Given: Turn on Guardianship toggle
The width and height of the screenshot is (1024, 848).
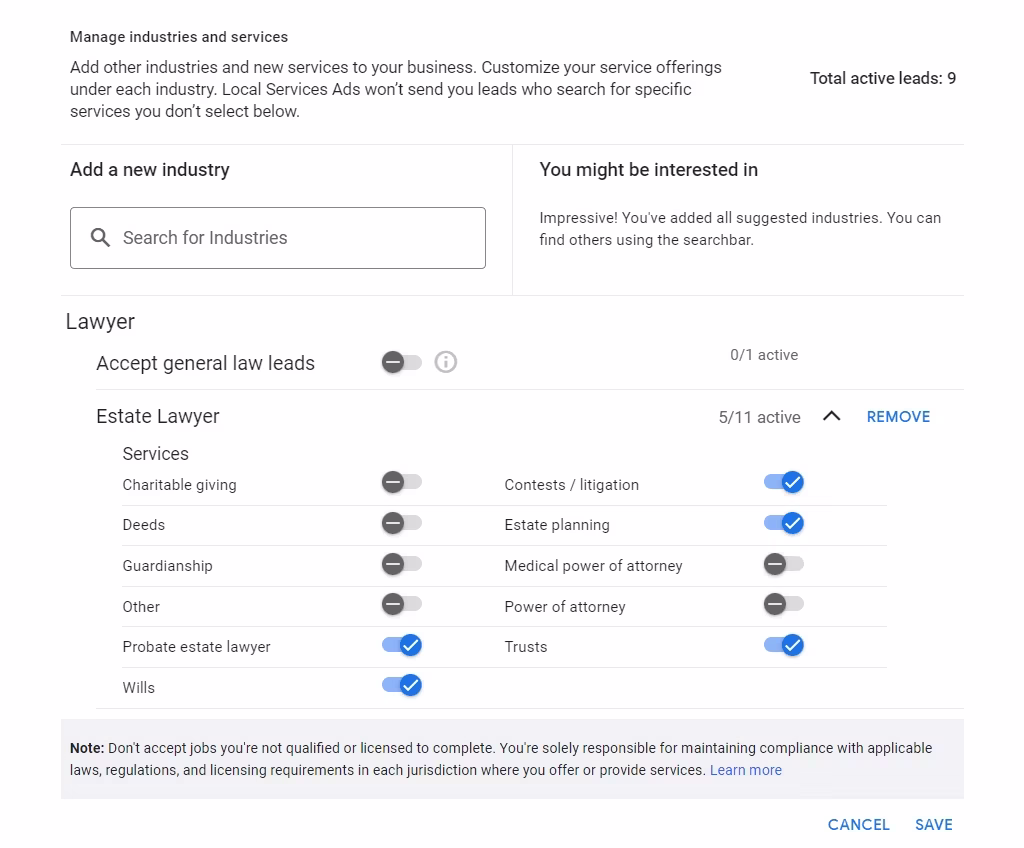Looking at the screenshot, I should (x=402, y=564).
